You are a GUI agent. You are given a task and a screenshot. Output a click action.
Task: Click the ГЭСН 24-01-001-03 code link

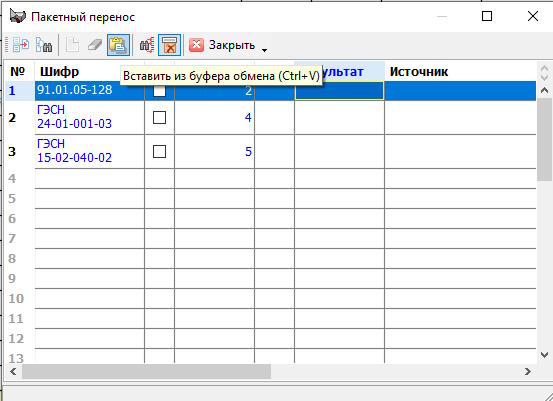(x=74, y=117)
